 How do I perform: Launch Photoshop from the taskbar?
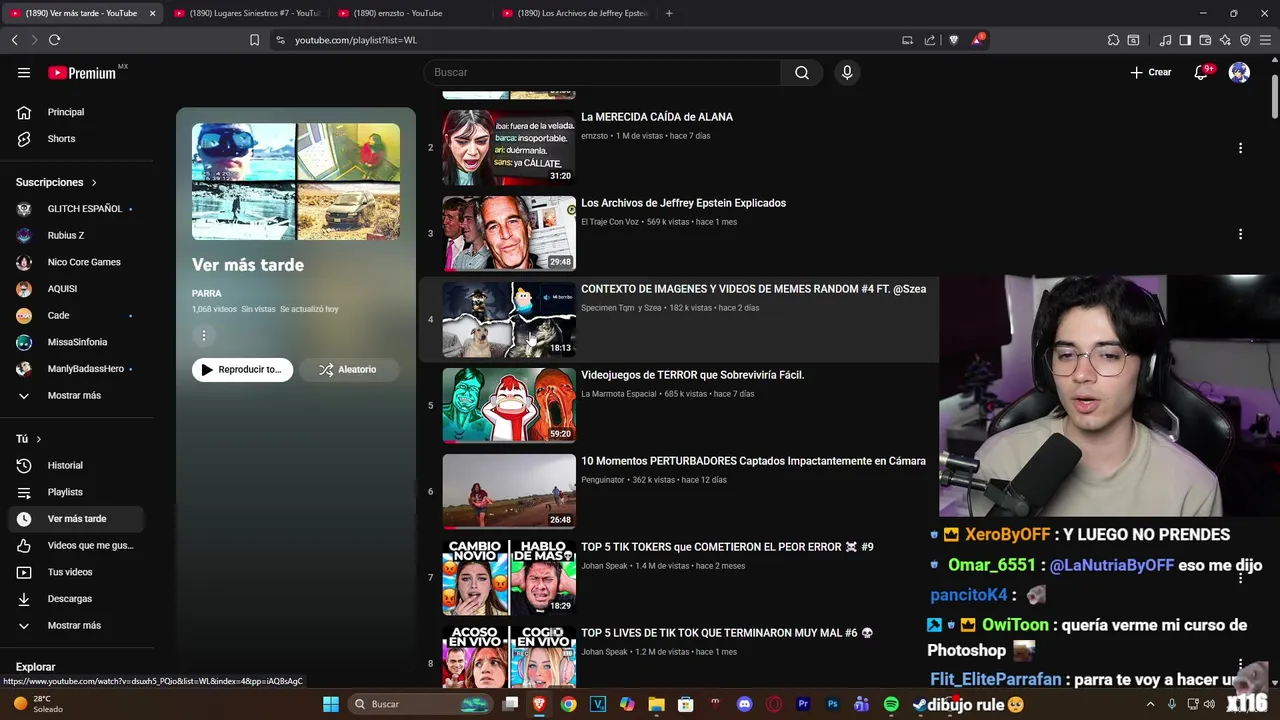(x=832, y=704)
